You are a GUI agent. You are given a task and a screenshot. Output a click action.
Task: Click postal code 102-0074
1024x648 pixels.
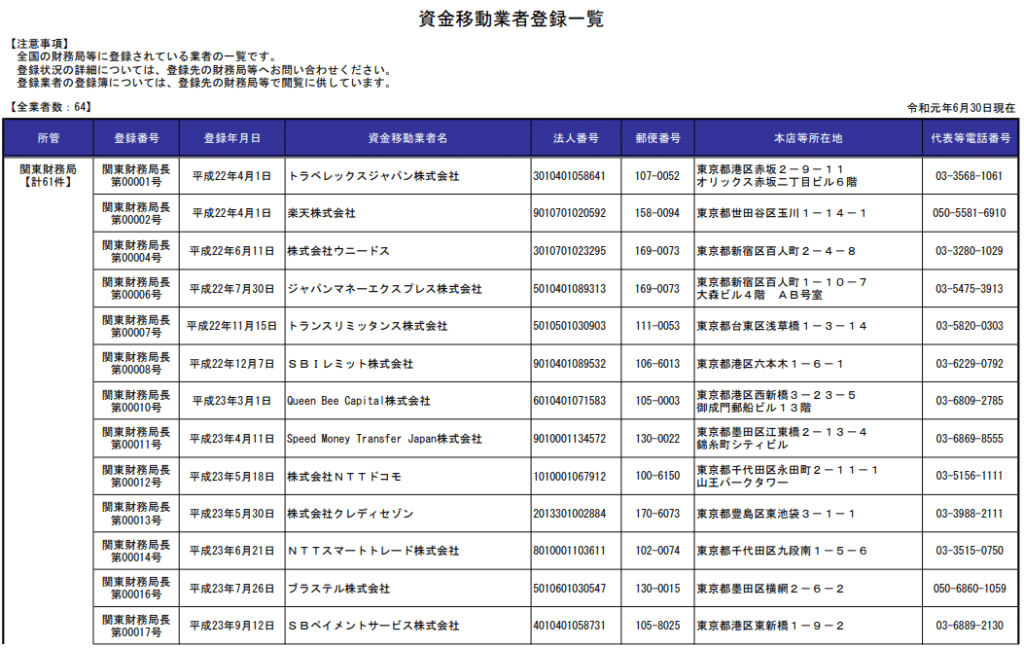coord(658,551)
